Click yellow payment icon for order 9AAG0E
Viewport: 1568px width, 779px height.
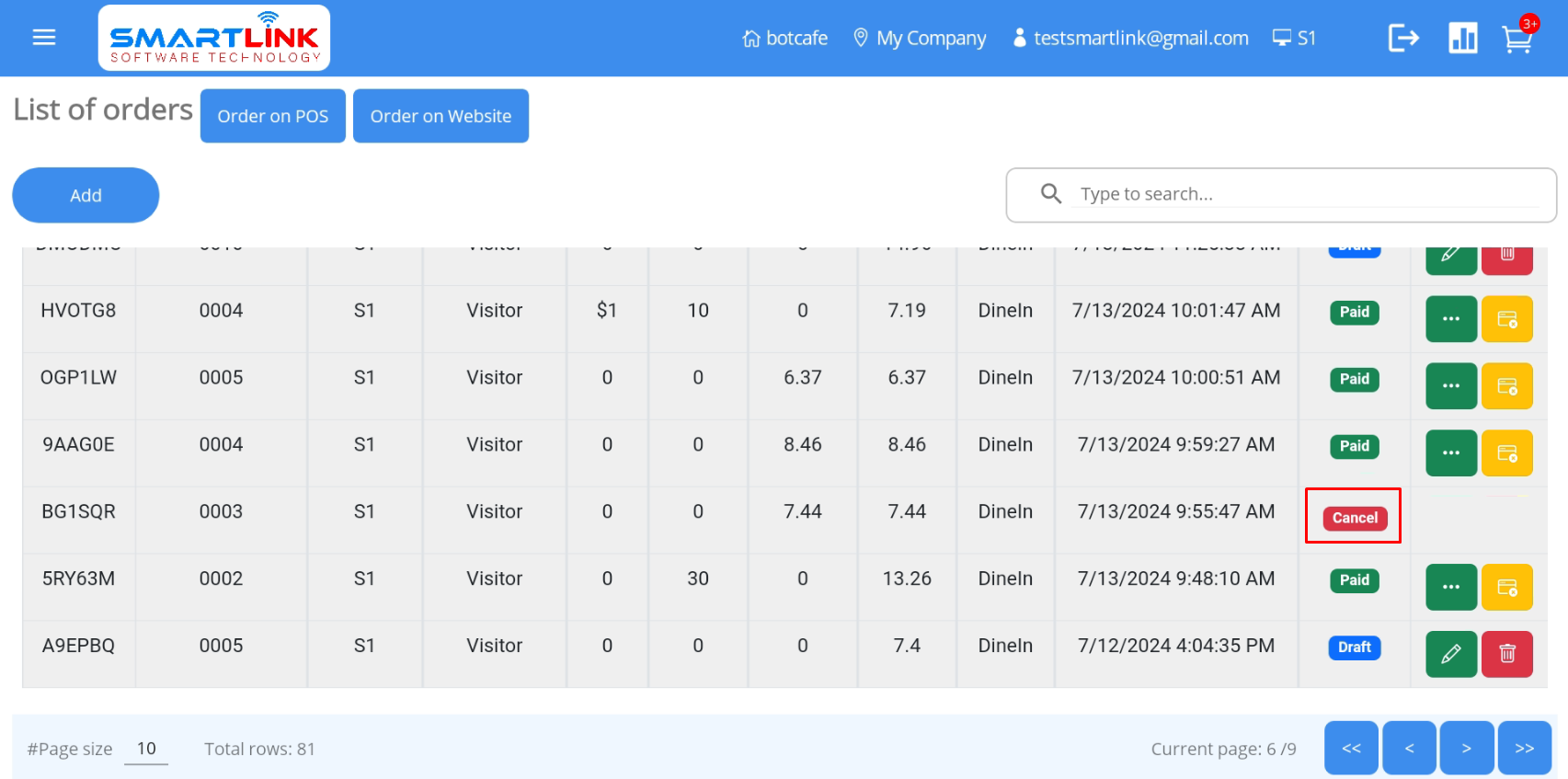[1506, 453]
